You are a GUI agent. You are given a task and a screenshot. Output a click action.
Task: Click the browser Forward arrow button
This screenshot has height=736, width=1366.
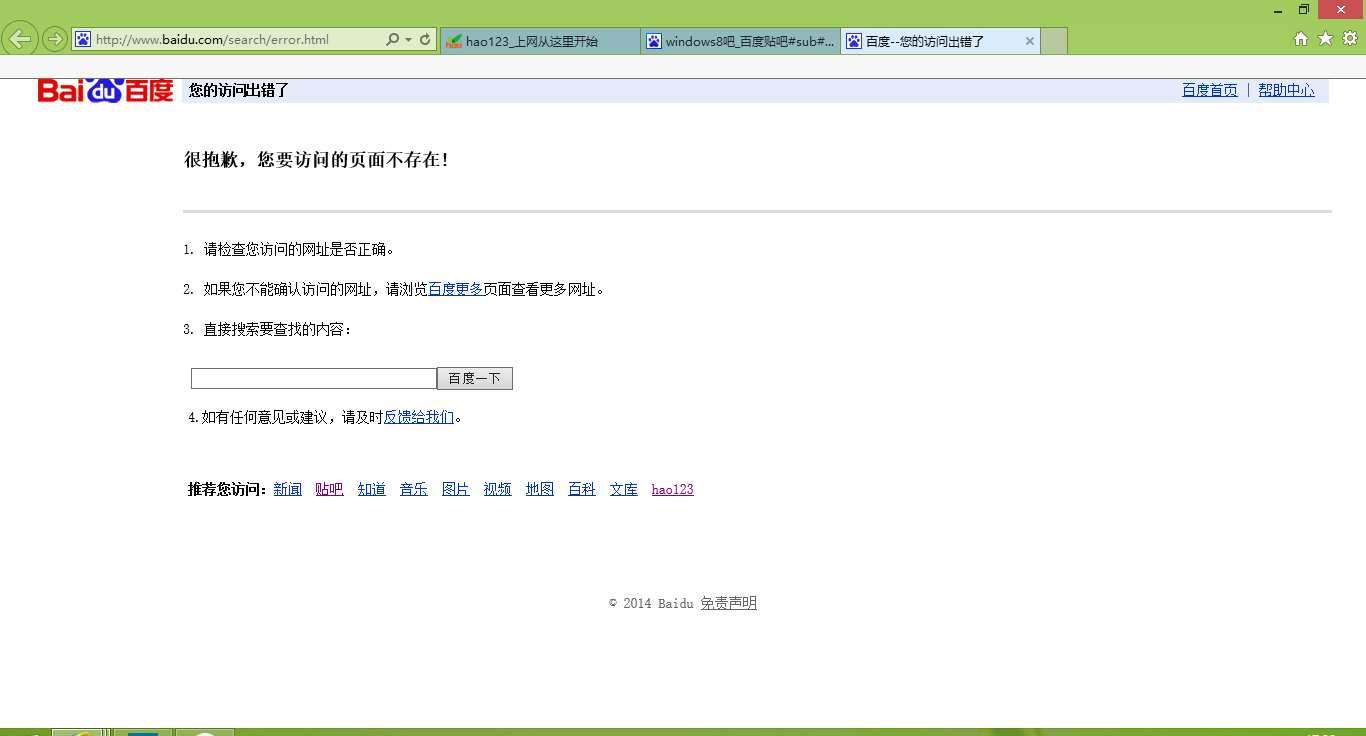55,39
